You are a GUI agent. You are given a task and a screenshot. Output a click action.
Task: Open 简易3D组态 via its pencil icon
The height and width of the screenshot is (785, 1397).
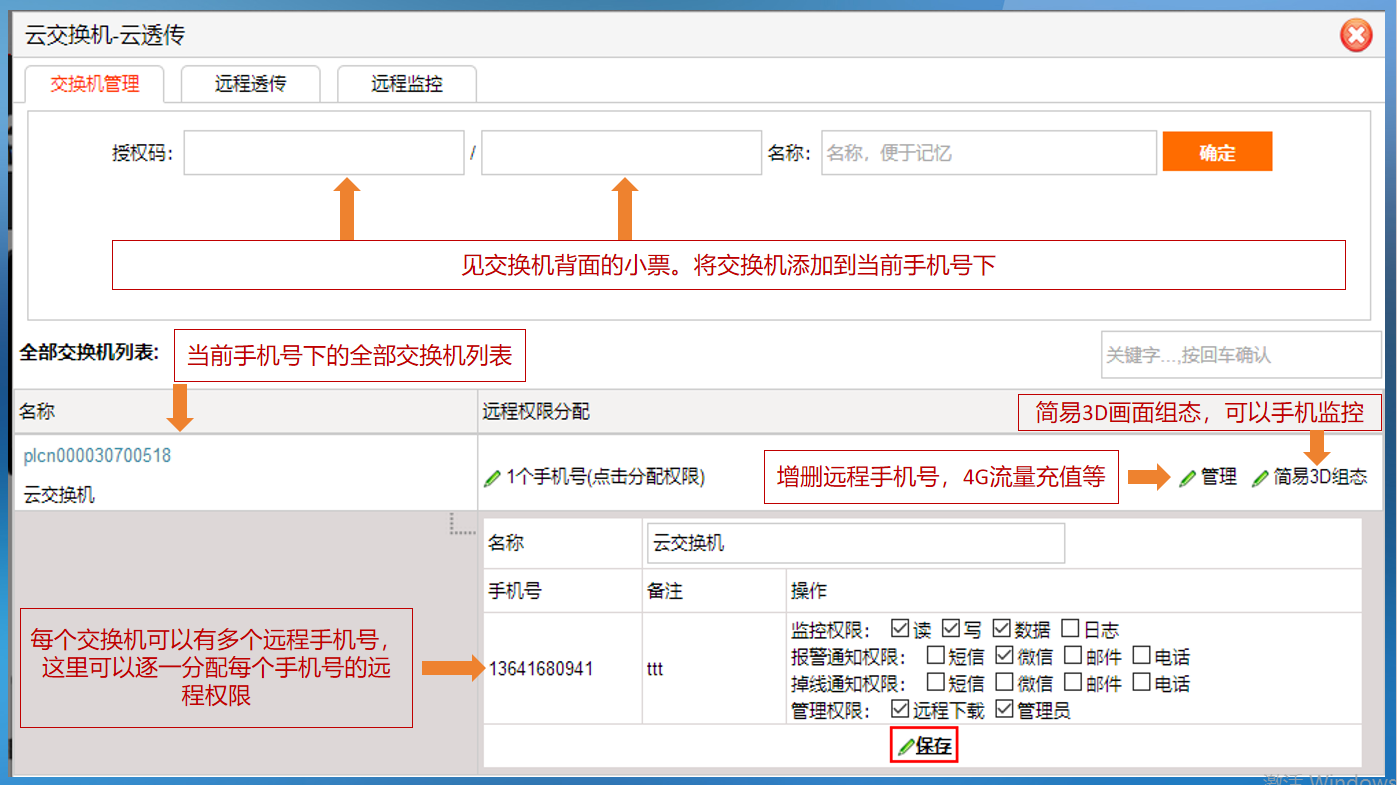tap(1260, 478)
